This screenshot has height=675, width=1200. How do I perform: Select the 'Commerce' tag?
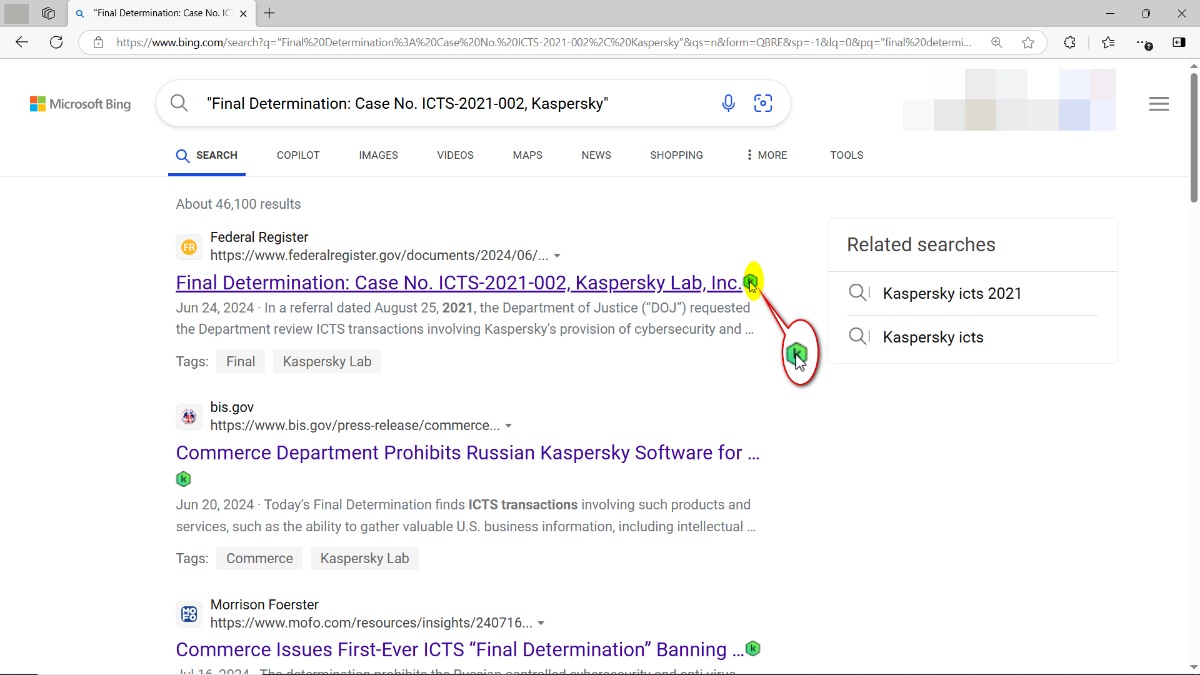click(x=260, y=558)
